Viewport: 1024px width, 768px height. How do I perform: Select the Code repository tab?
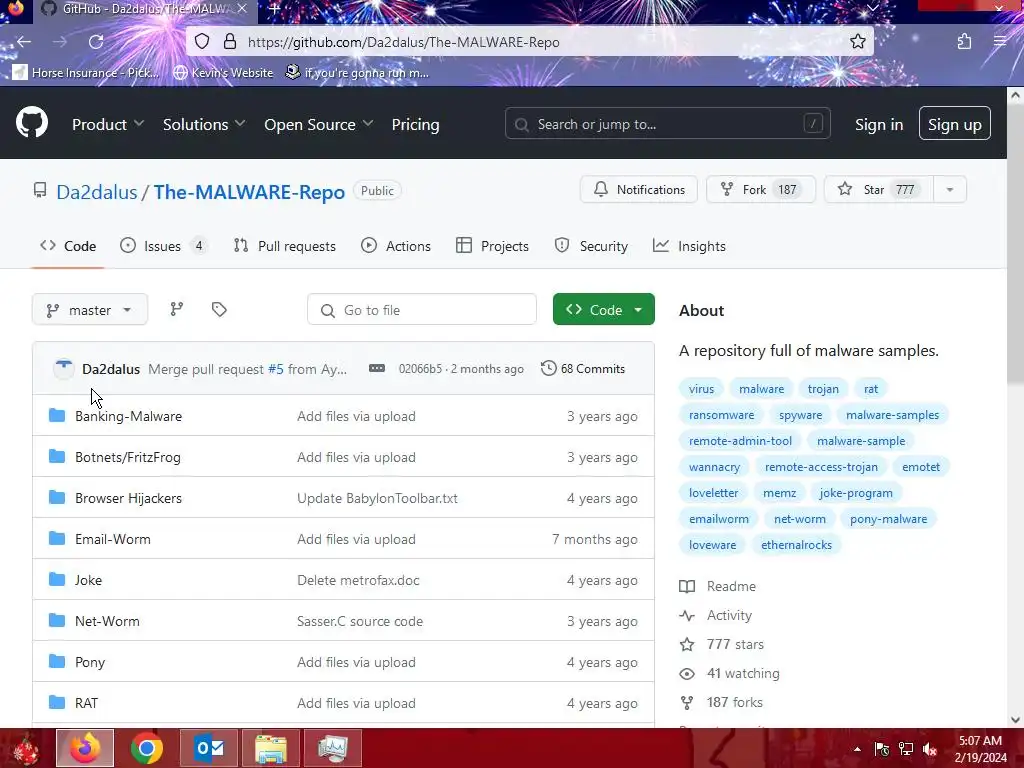(68, 246)
